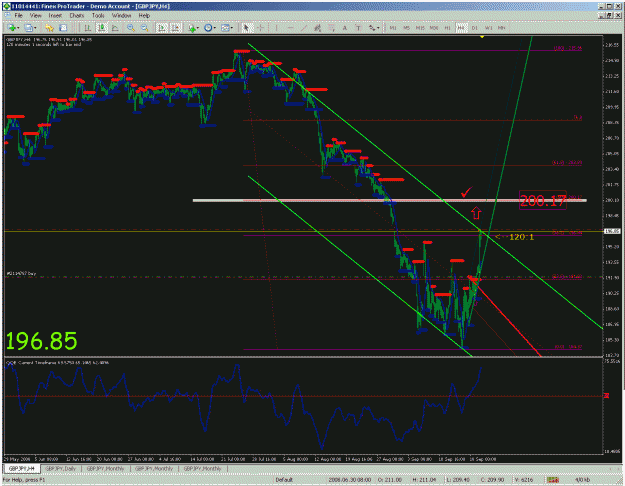Click the Profiles toolbar icon
This screenshot has width=625, height=486.
pyautogui.click(x=28, y=28)
